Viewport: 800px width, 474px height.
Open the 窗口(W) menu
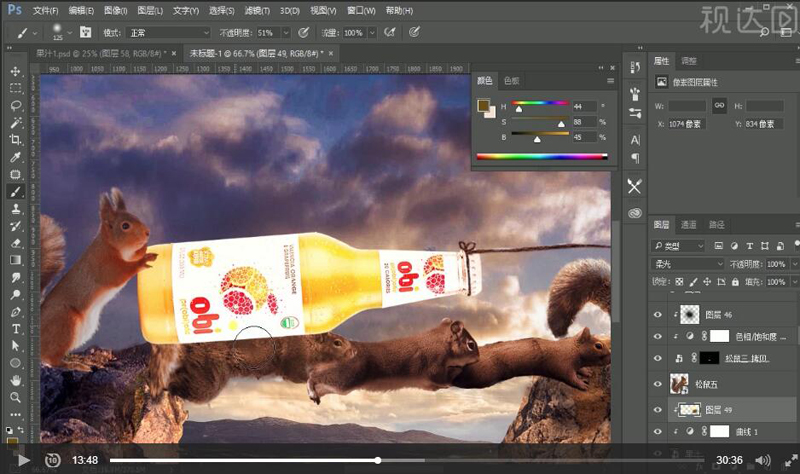pos(361,10)
